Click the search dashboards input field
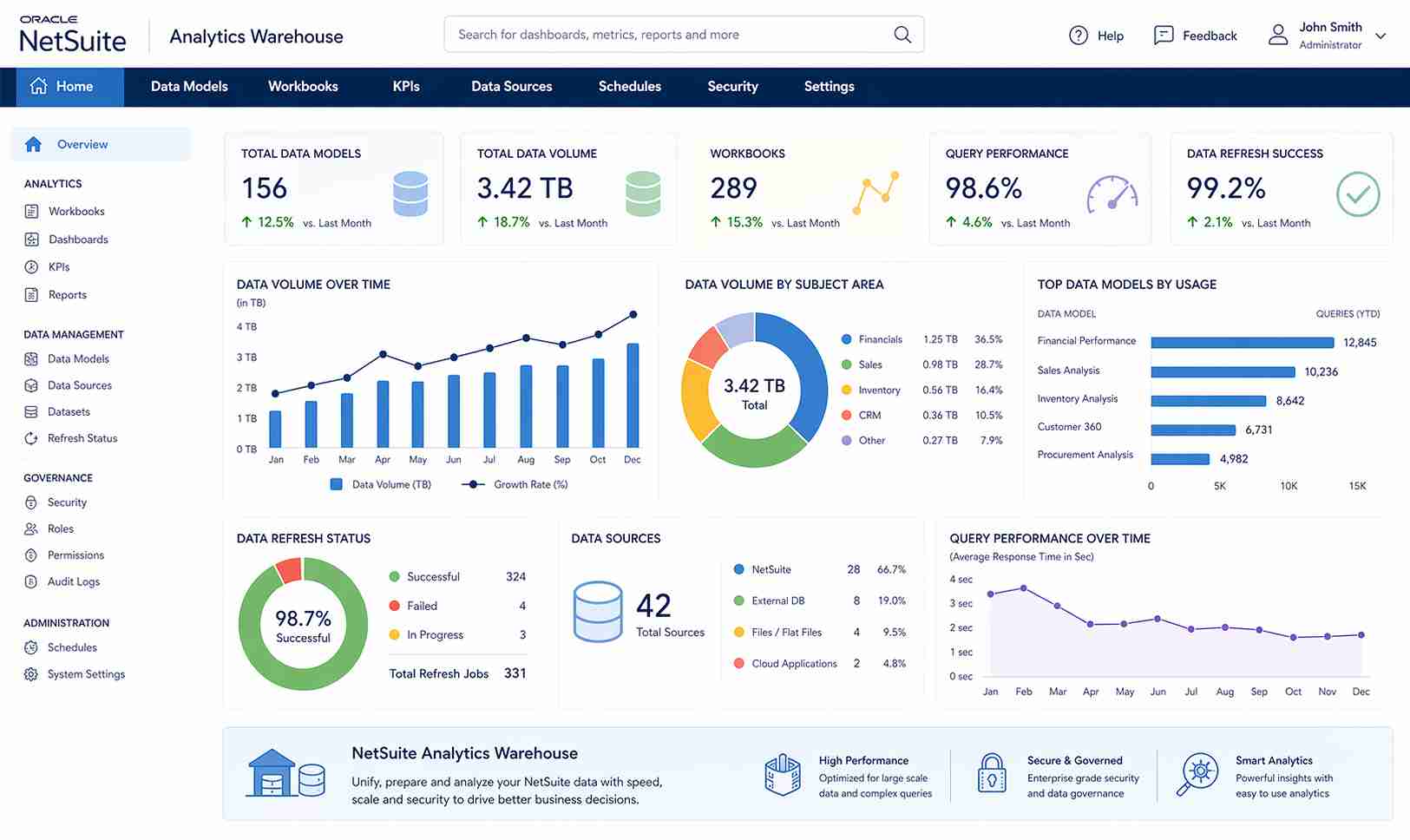Viewport: 1410px width, 840px height. pos(684,35)
